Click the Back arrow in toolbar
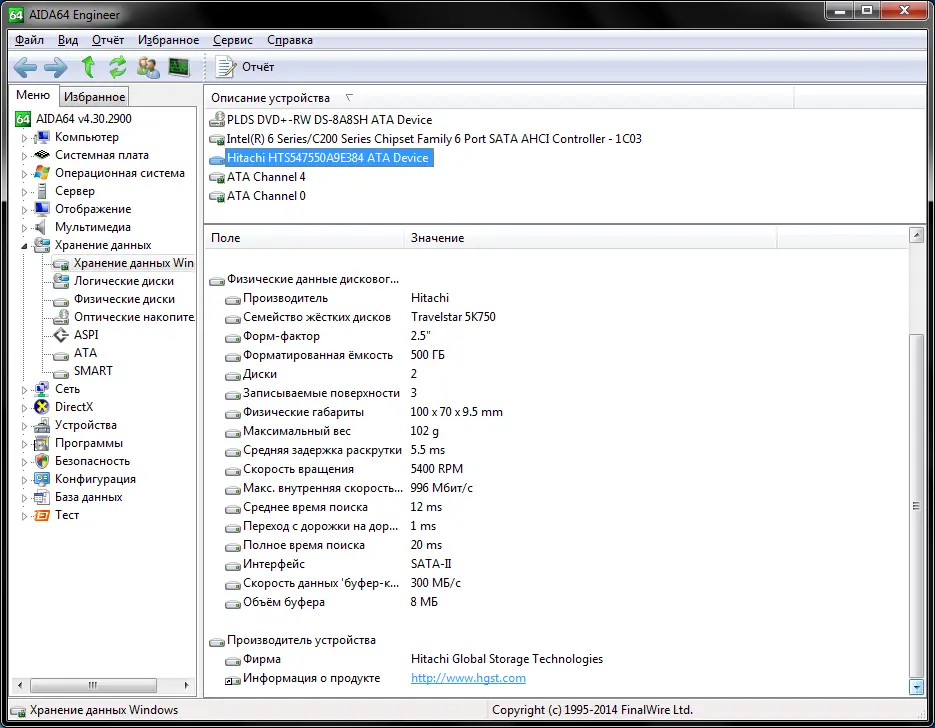The image size is (935, 728). (26, 67)
